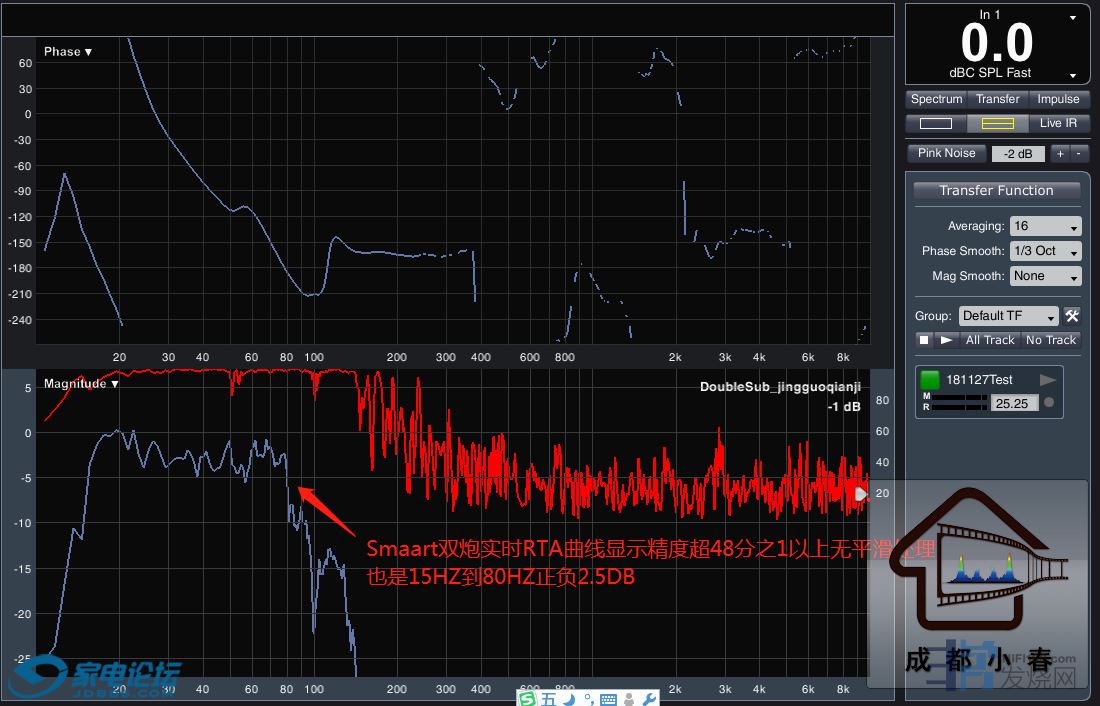
Task: Click the No Track button
Action: [1050, 340]
